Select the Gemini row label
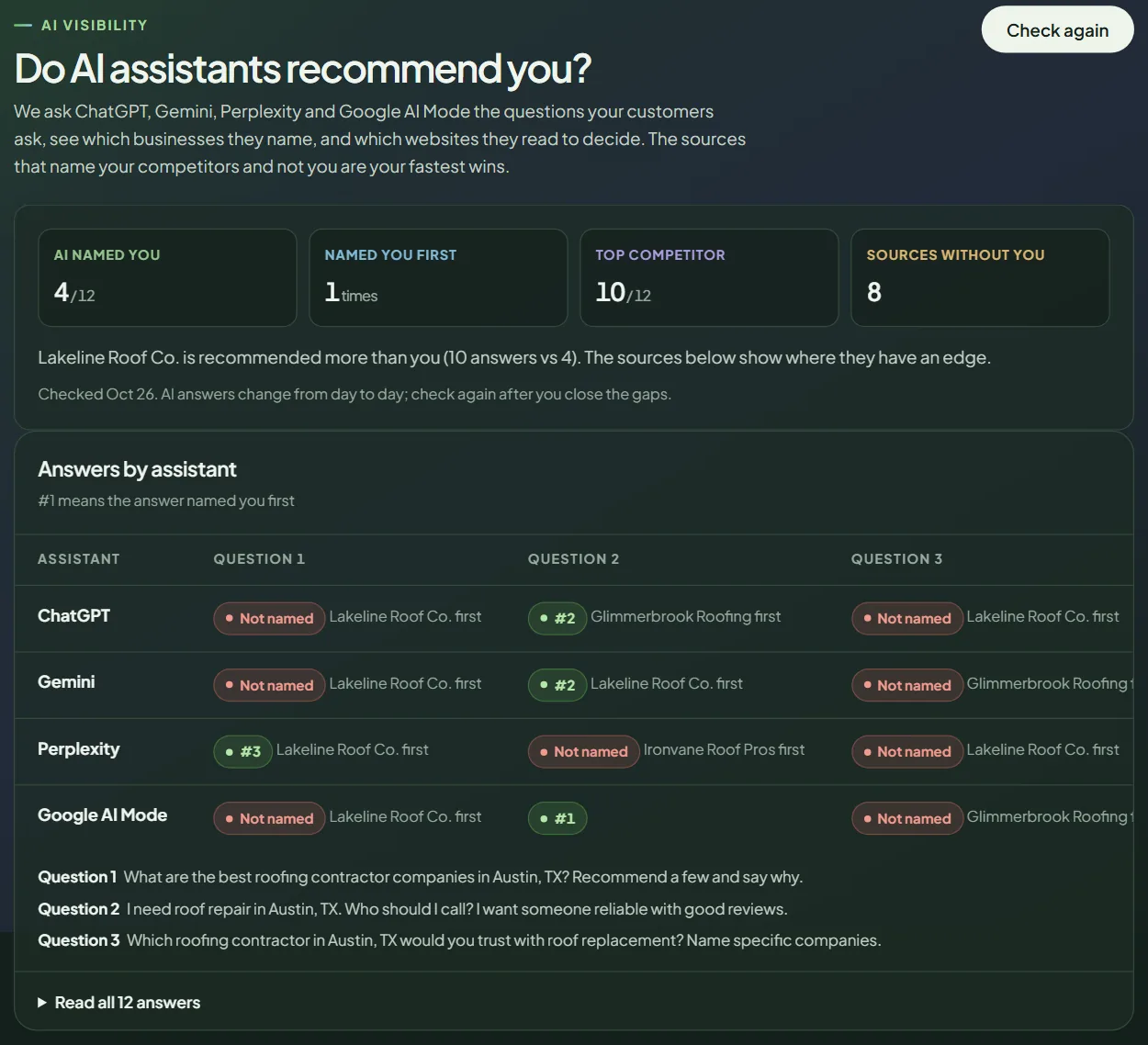 pos(66,682)
